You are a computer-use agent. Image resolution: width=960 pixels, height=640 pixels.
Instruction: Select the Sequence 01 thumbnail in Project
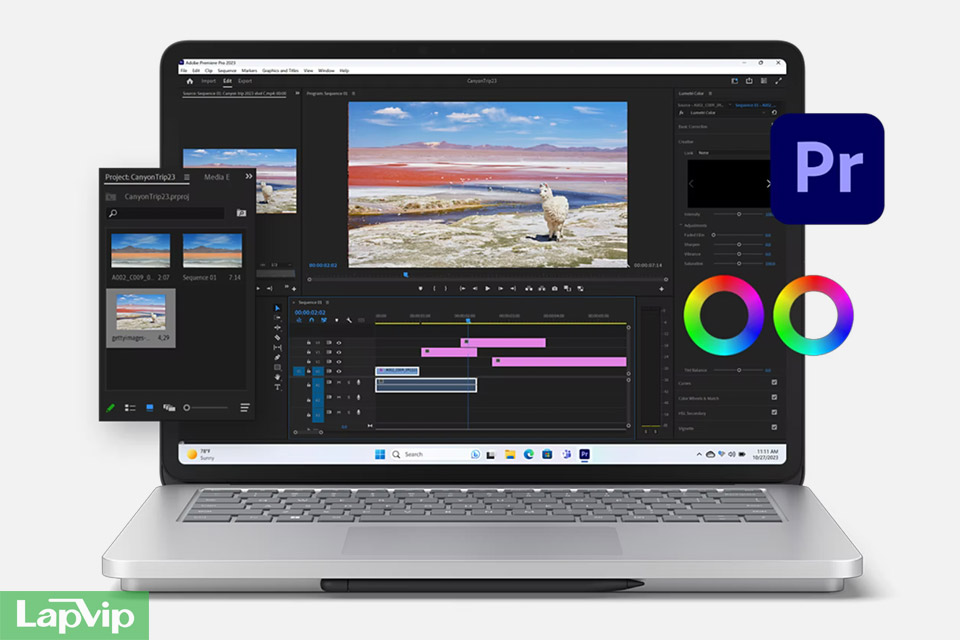(212, 250)
